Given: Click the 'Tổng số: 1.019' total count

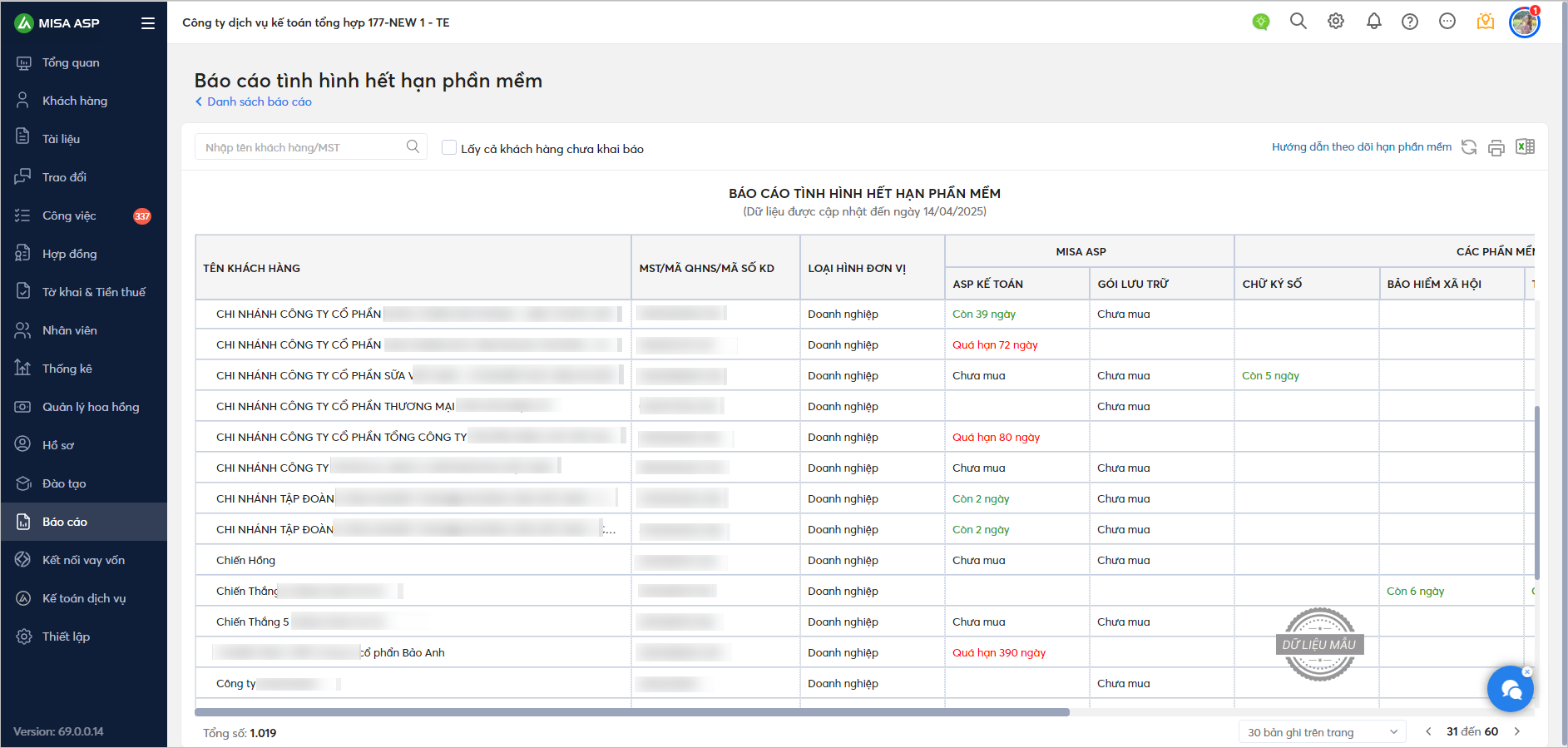Looking at the screenshot, I should click(x=240, y=733).
